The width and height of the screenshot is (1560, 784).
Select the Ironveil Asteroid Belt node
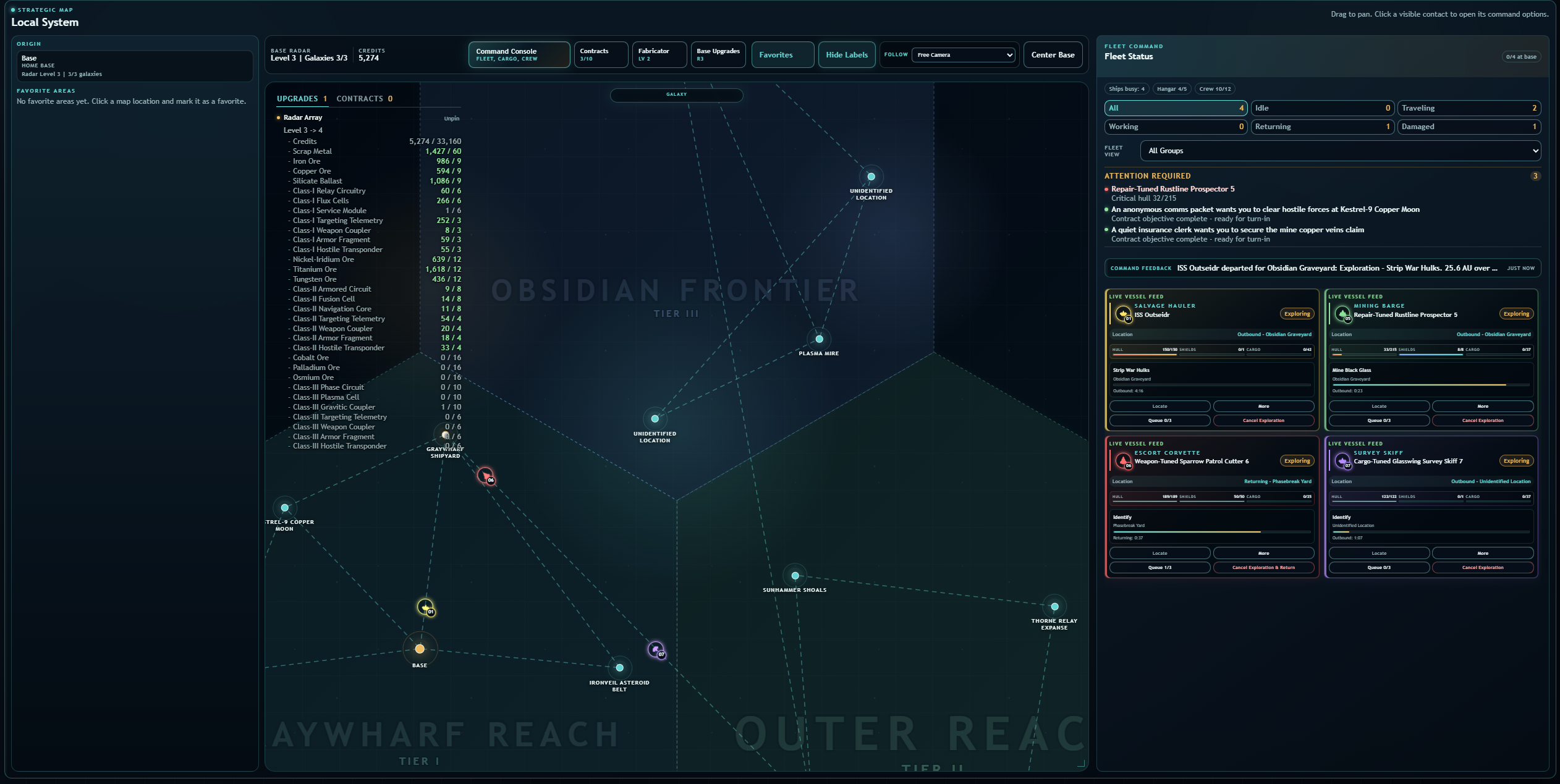(x=619, y=667)
